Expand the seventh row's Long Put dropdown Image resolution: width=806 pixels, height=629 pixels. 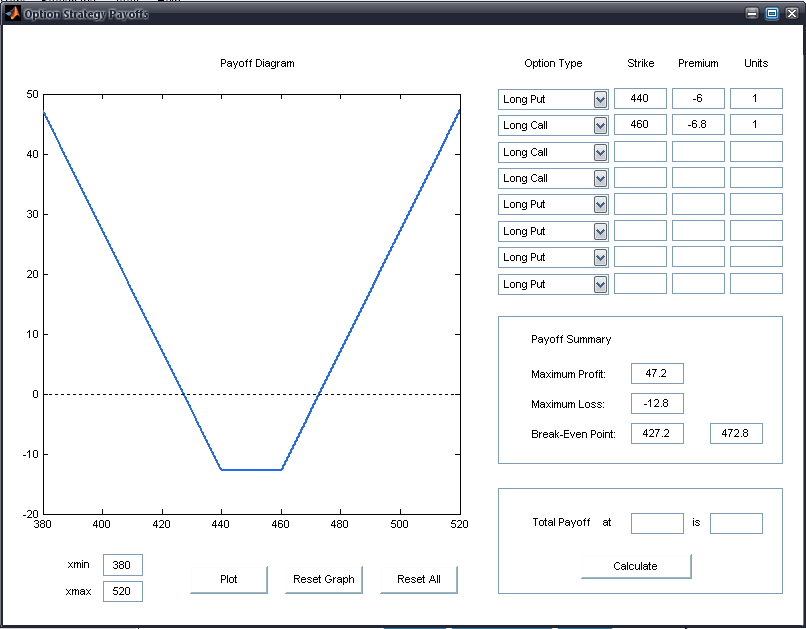click(553, 257)
